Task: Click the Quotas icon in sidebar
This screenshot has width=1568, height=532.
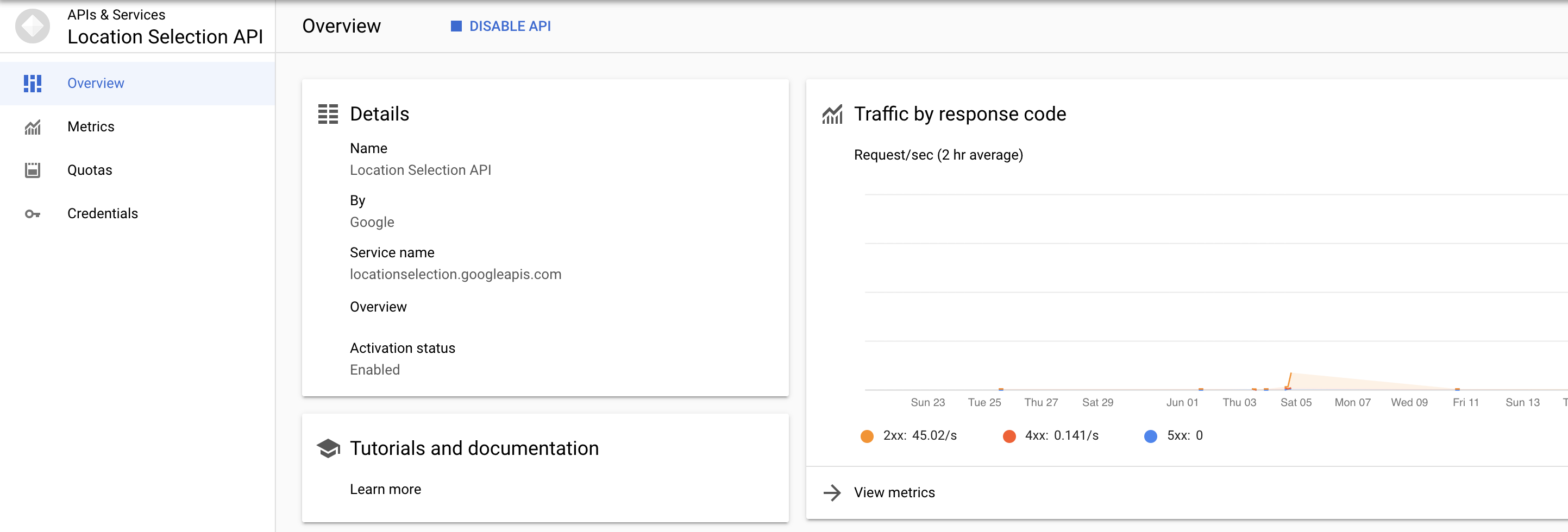Action: click(32, 170)
